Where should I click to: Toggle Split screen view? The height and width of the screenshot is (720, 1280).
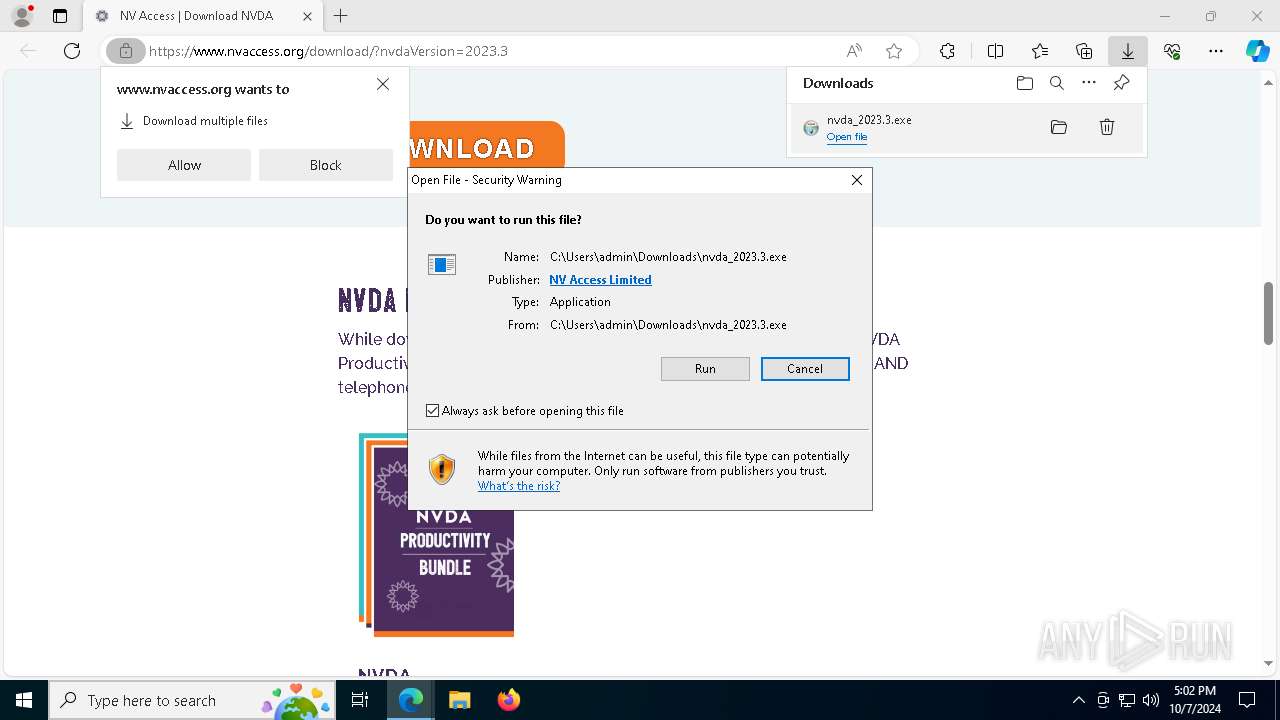point(996,51)
